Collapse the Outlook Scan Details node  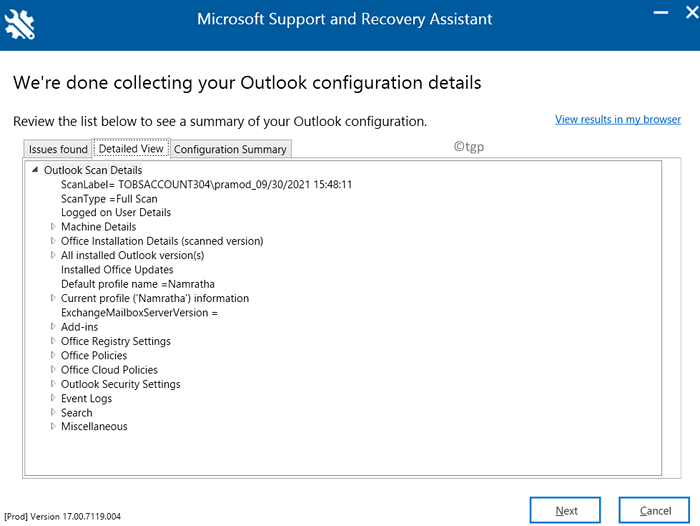pyautogui.click(x=35, y=171)
